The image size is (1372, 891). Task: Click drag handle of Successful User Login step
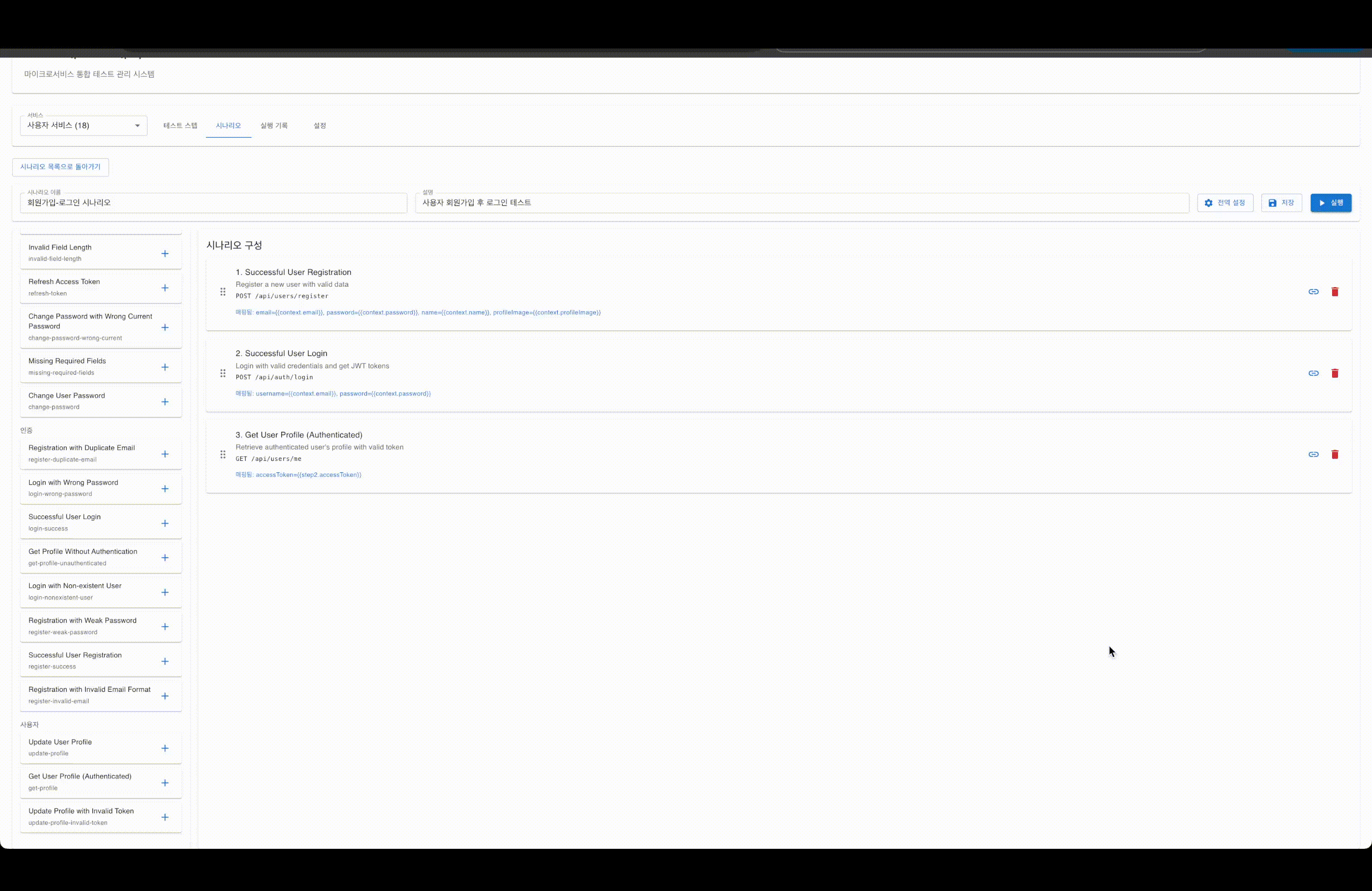click(222, 373)
